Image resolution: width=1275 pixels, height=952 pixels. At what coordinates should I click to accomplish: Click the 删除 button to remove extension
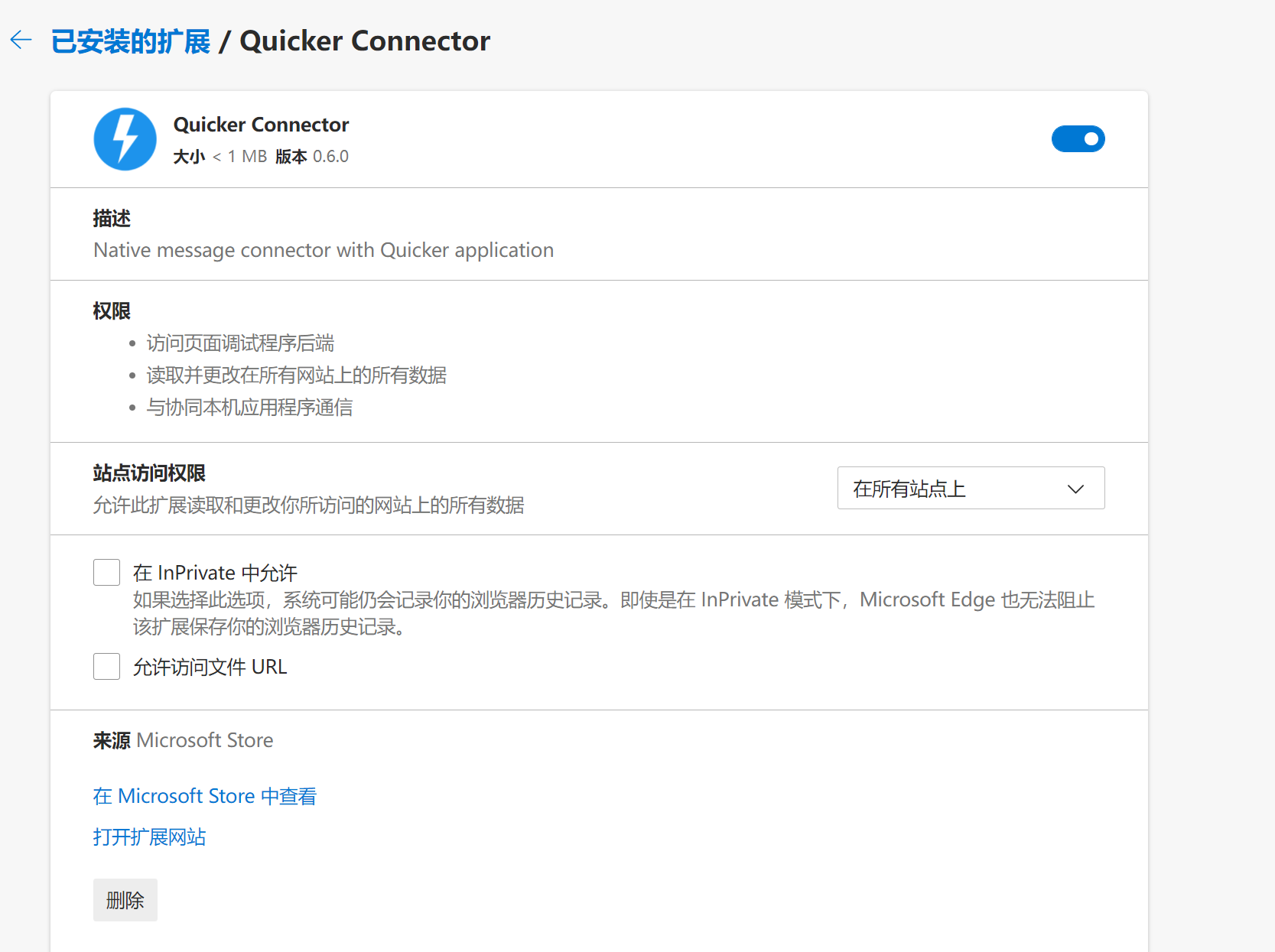125,900
